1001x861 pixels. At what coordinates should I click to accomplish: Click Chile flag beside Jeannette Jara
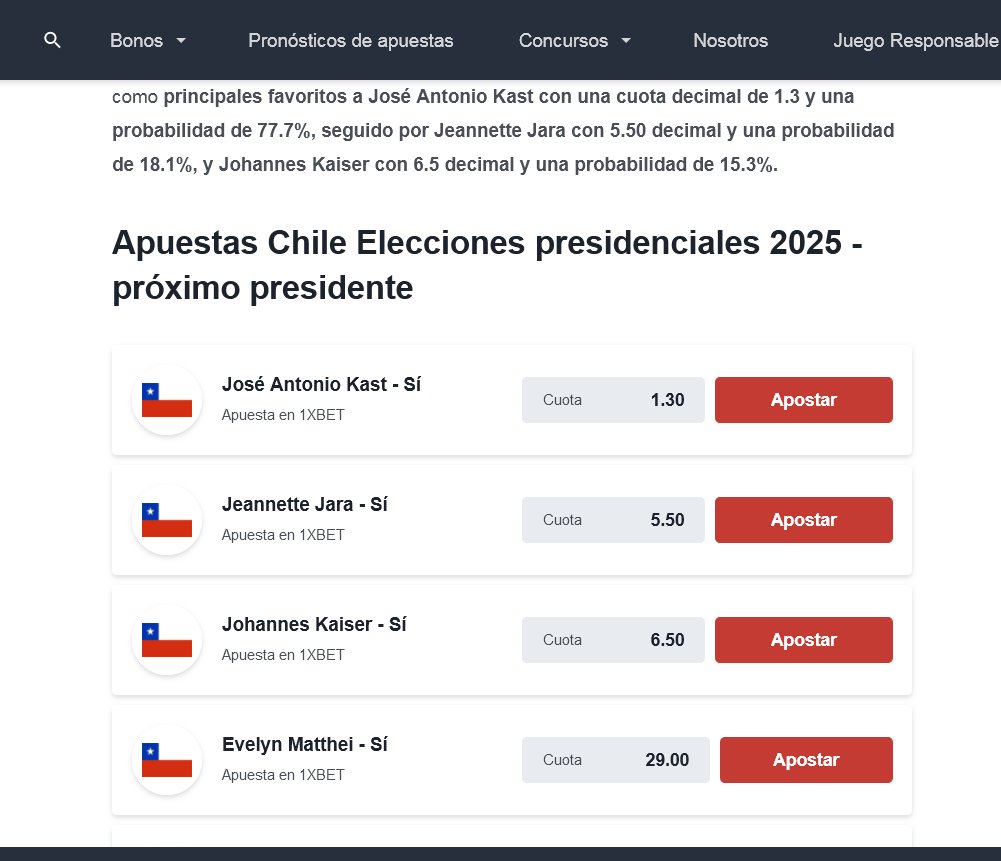[166, 520]
